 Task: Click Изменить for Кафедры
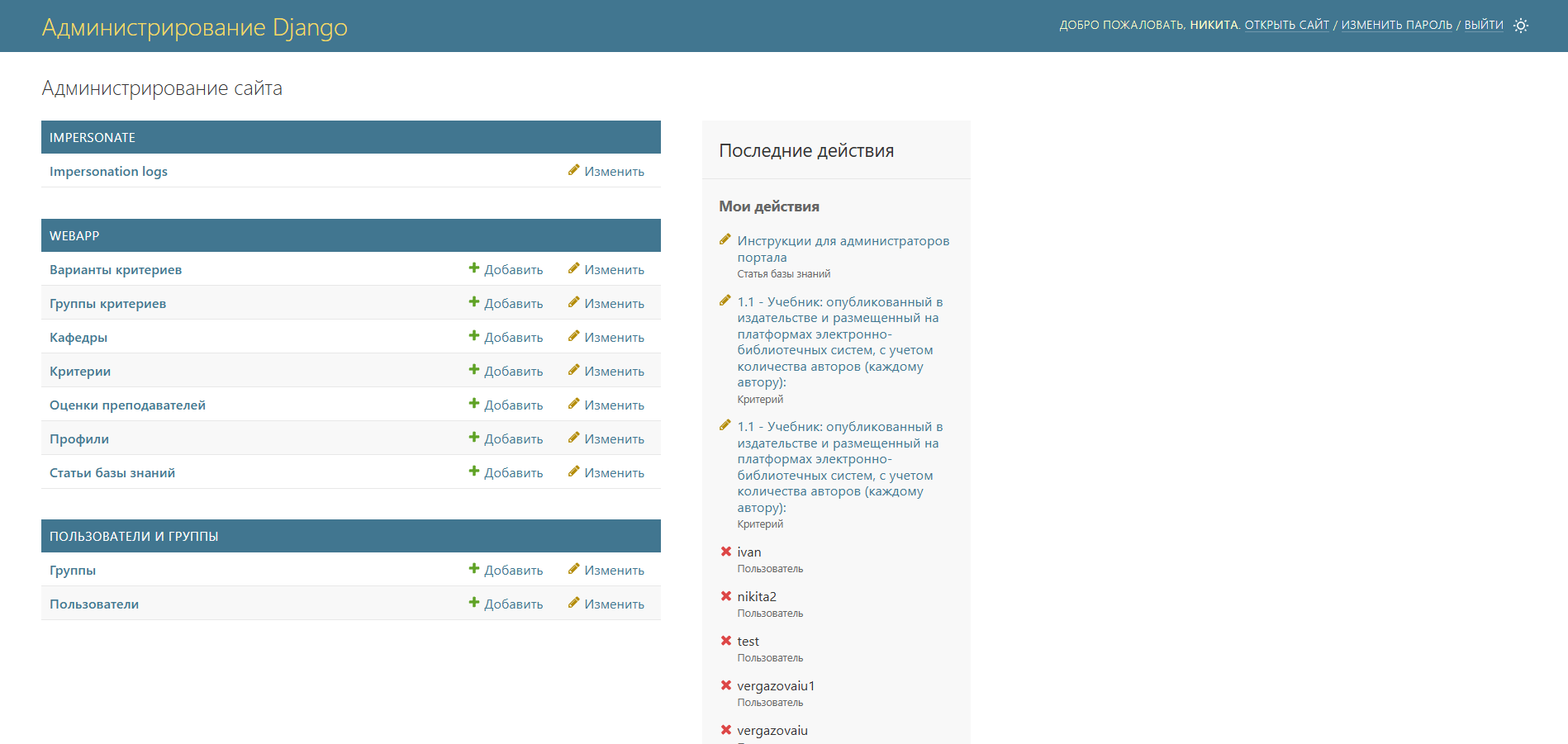[606, 337]
